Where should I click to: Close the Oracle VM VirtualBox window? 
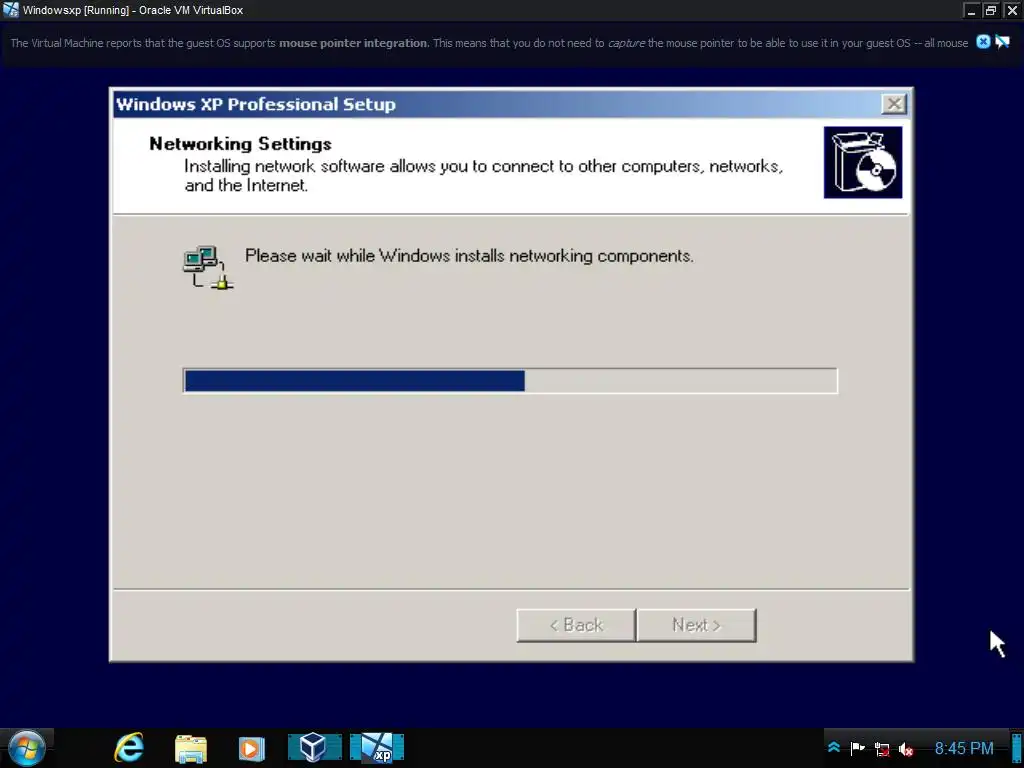point(1011,10)
